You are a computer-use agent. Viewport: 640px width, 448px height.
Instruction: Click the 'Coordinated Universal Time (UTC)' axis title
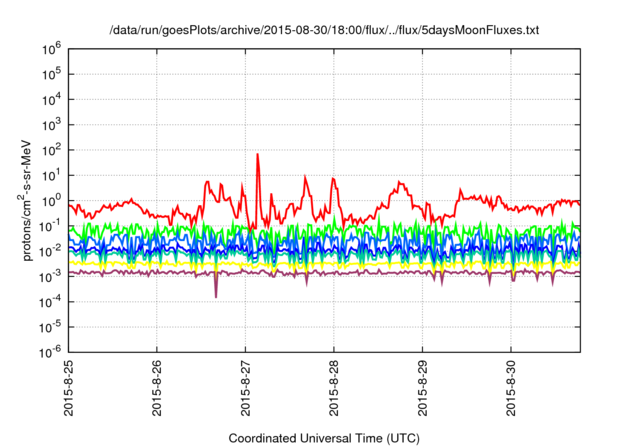(324, 439)
